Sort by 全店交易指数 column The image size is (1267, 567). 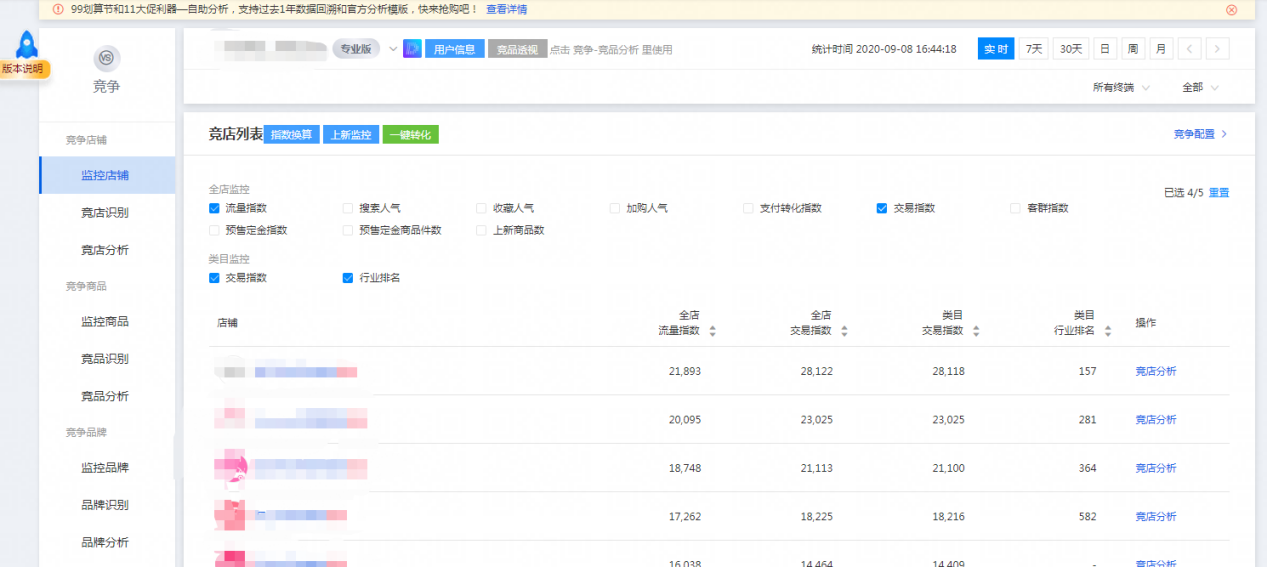point(844,330)
